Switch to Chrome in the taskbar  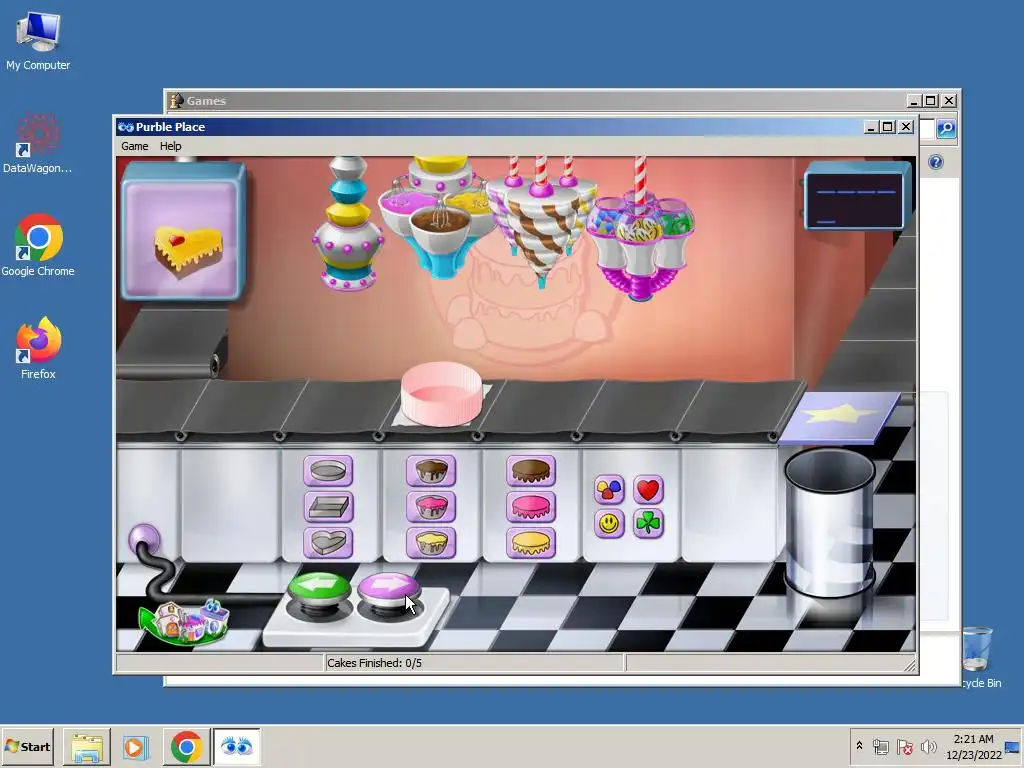[186, 746]
